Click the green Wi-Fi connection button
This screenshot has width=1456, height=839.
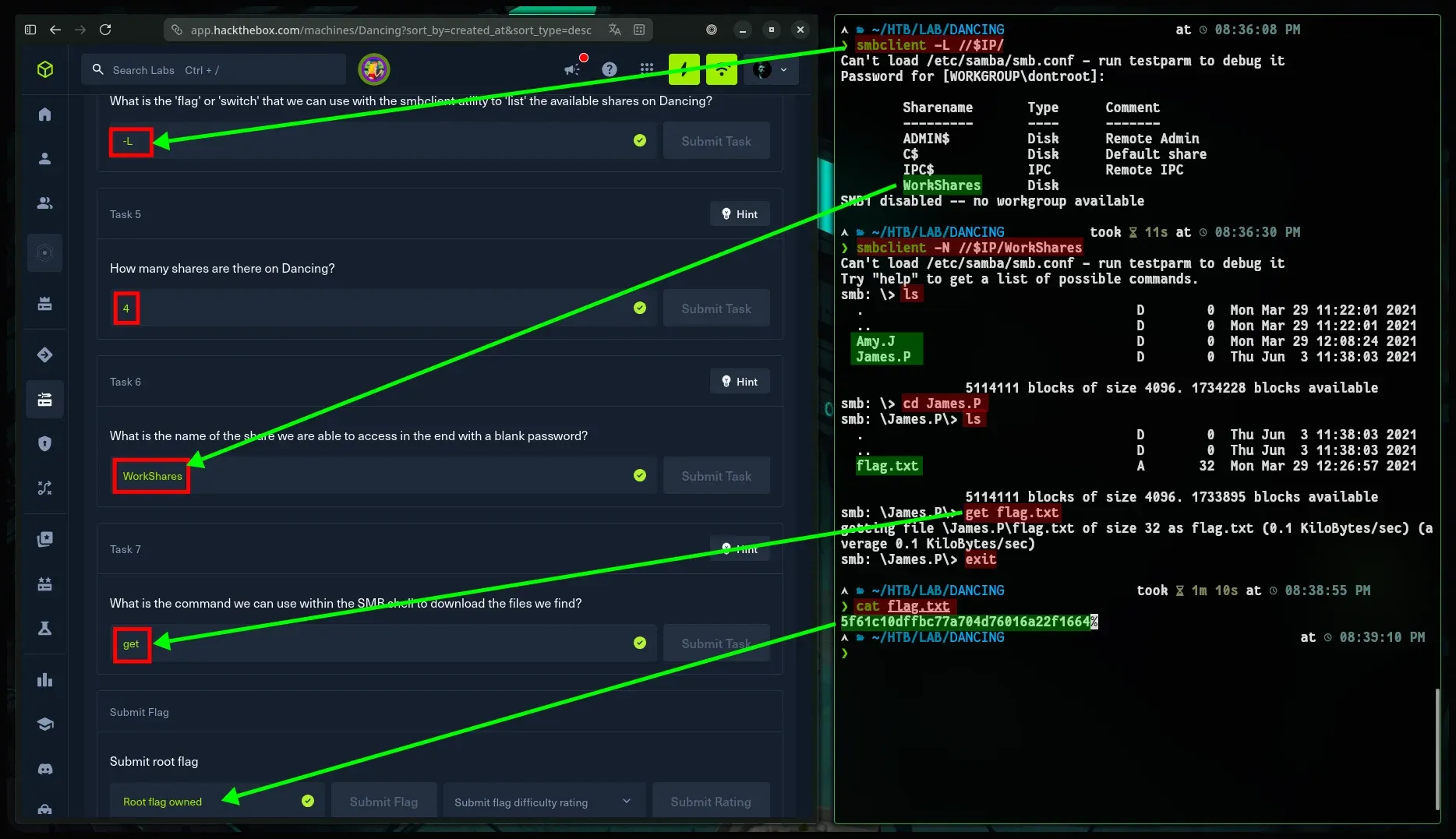point(722,69)
